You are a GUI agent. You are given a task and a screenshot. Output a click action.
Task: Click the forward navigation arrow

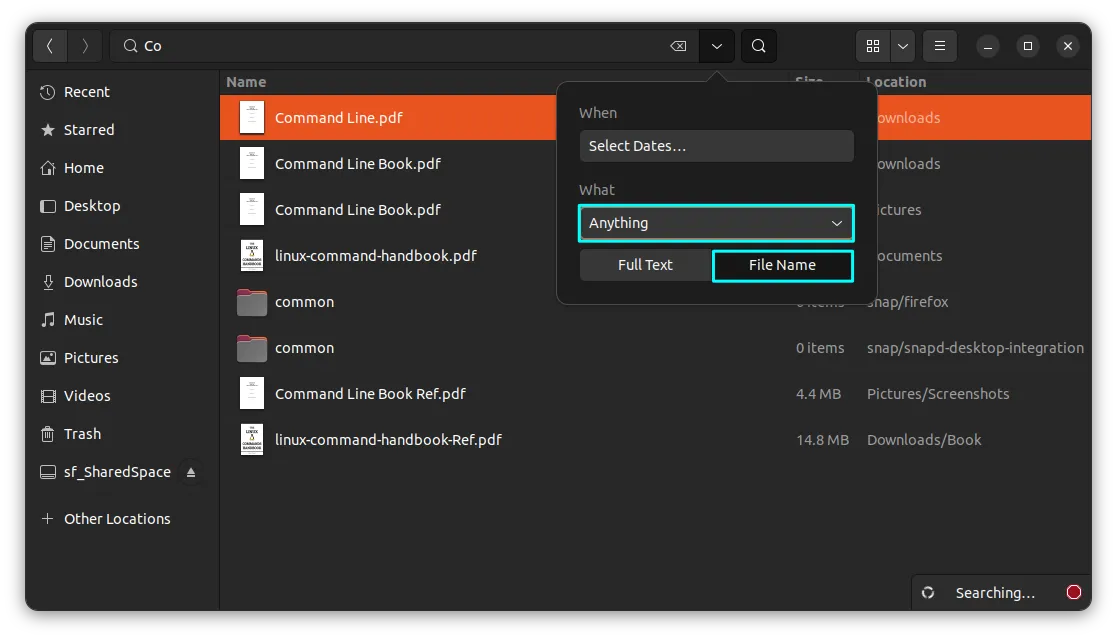(x=85, y=46)
